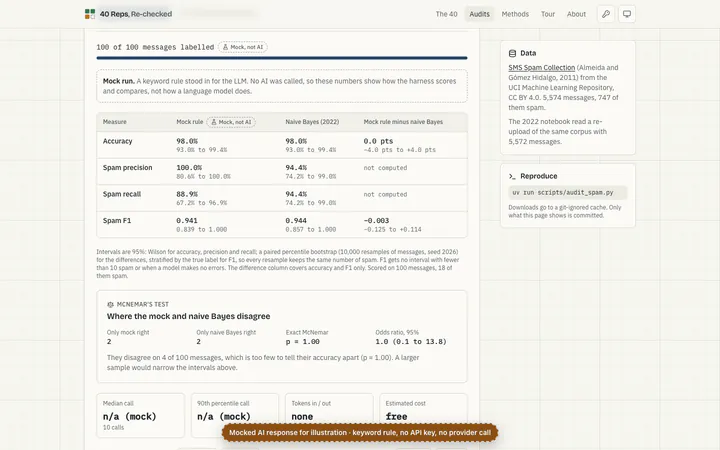Open the SMS Spam Collection link
The image size is (720, 450).
pos(541,68)
